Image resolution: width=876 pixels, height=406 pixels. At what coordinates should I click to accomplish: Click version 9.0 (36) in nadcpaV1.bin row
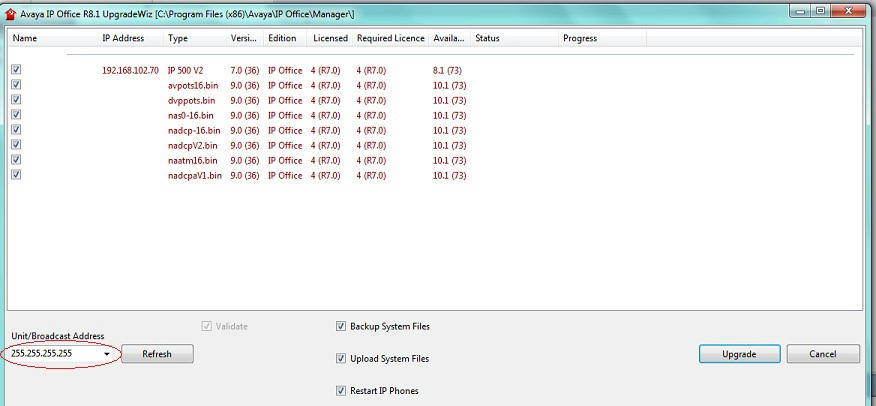point(245,176)
